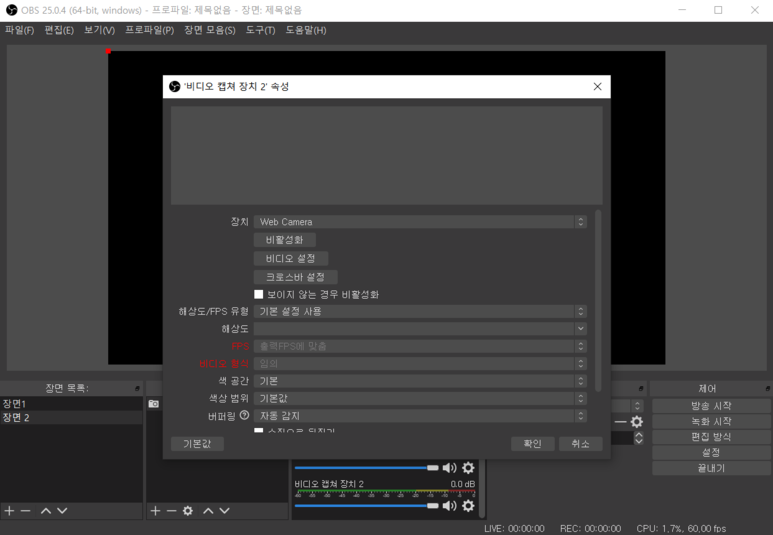
Task: Remove source with the minus icon
Action: point(171,511)
